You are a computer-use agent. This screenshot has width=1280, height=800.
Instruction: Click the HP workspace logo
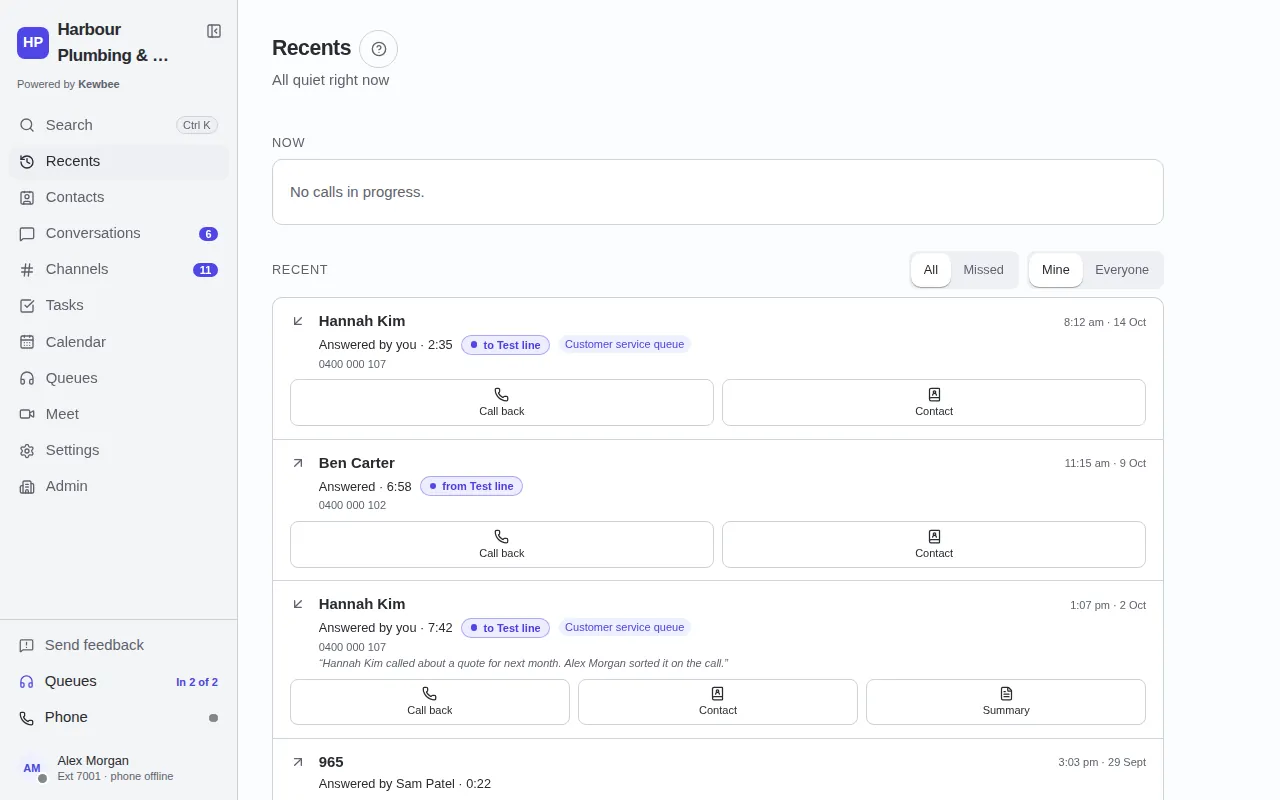[x=33, y=43]
